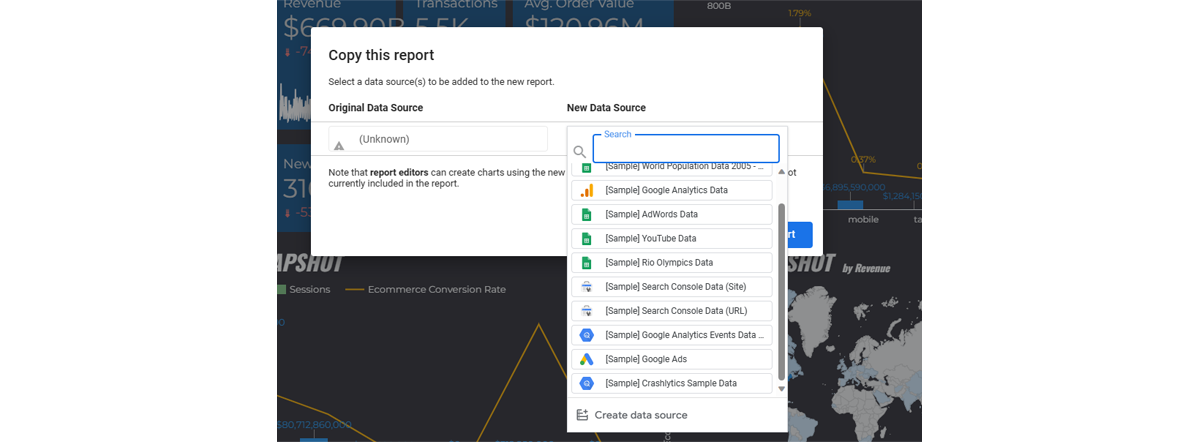Image resolution: width=1200 pixels, height=442 pixels.
Task: Select [Sample] Google Analytics Events Data BigQuery icon
Action: coord(587,335)
